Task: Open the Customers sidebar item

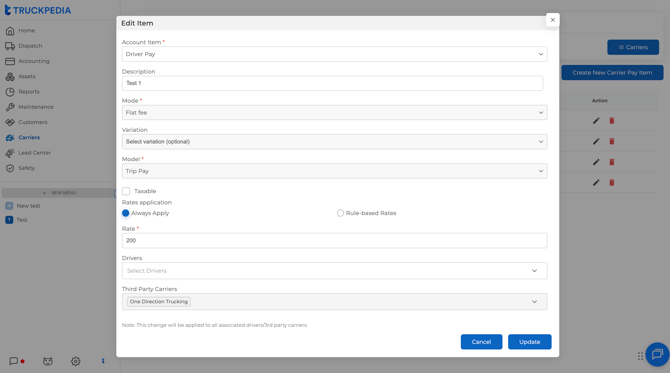Action: (x=32, y=122)
